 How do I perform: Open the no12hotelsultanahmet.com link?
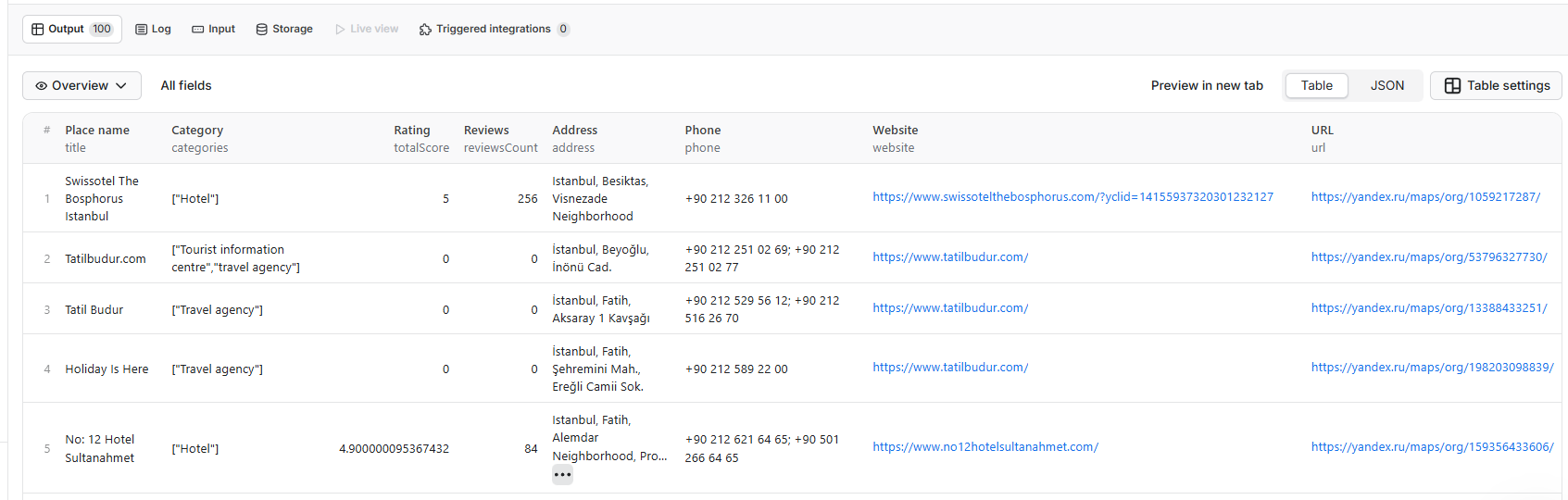tap(985, 447)
